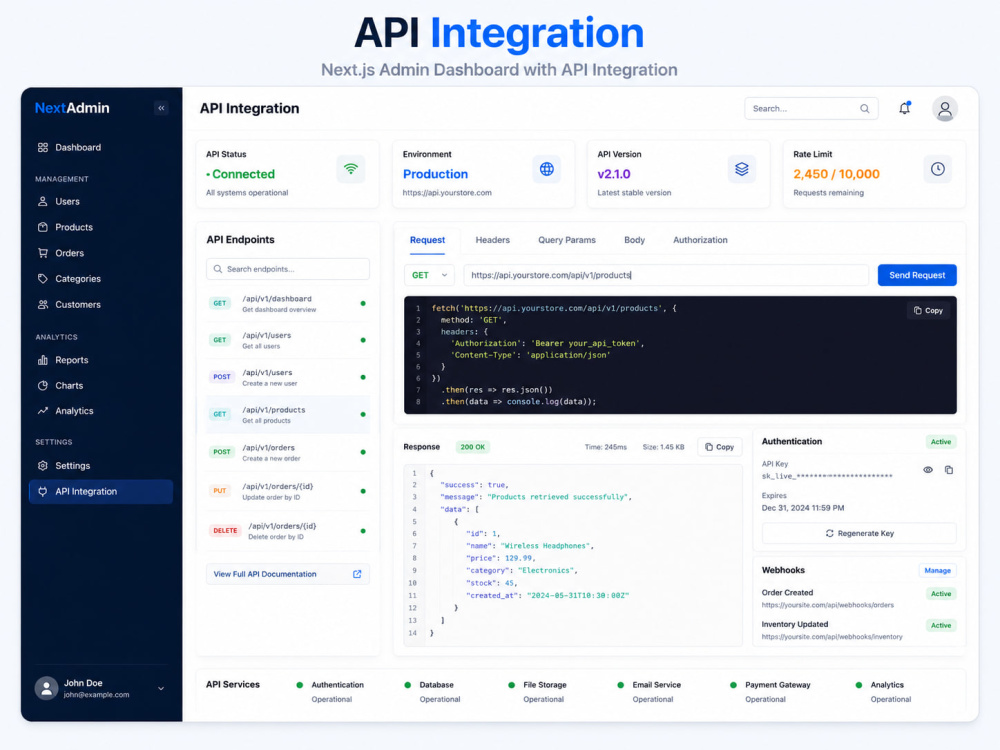Click the File Storage service status
The width and height of the screenshot is (1000, 750).
coord(537,692)
